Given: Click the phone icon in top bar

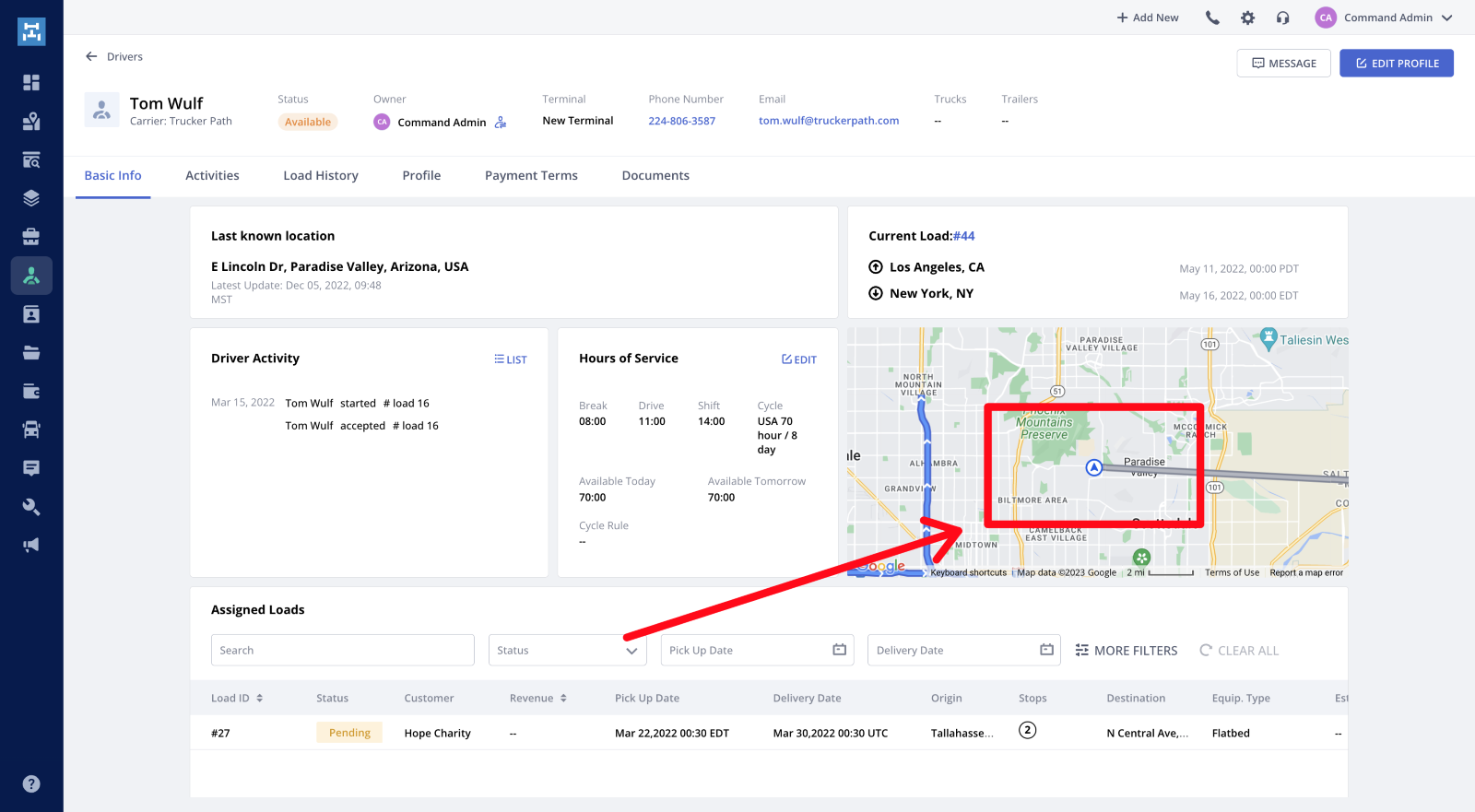Looking at the screenshot, I should tap(1212, 18).
